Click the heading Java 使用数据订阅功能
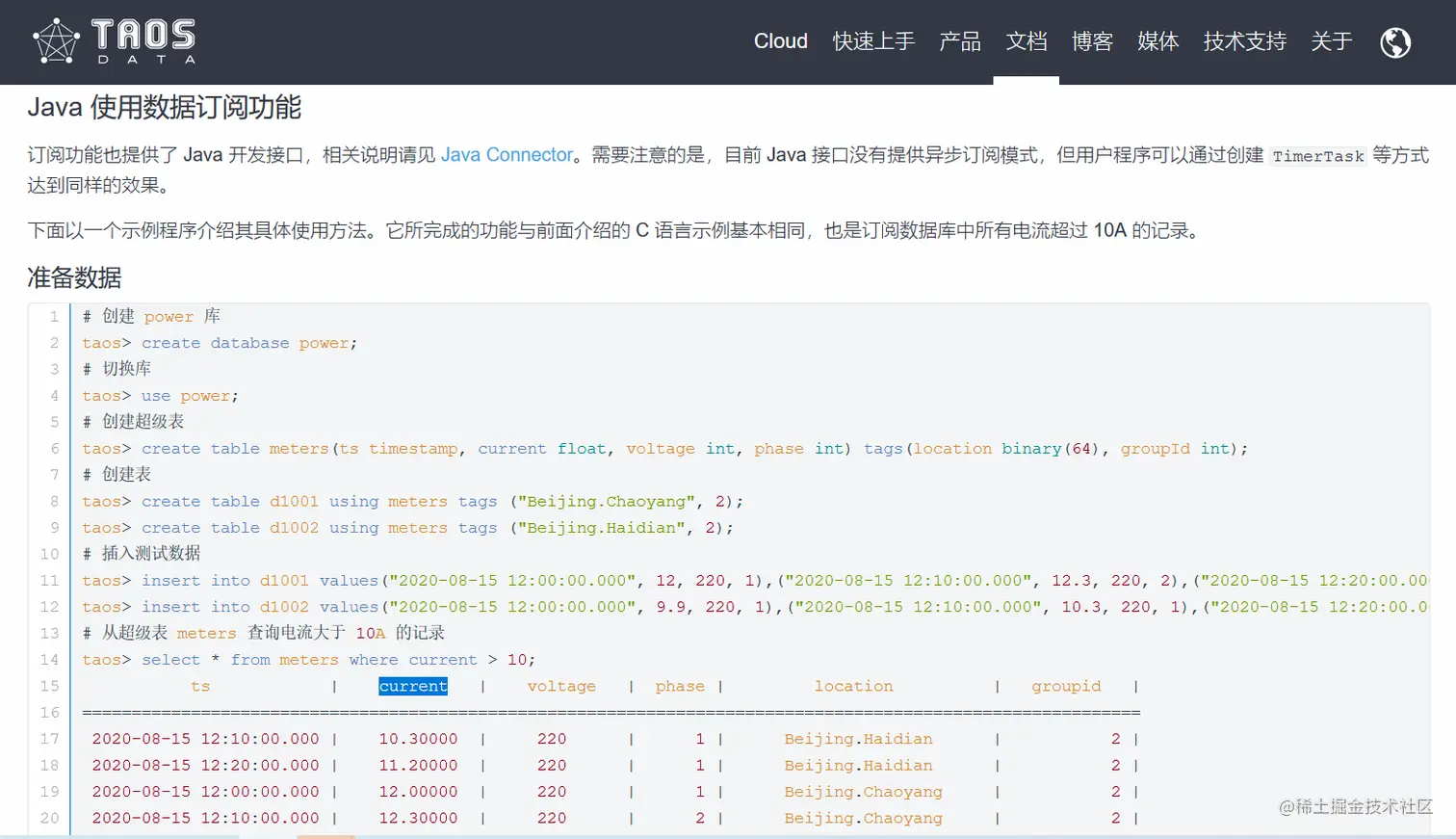Viewport: 1456px width, 839px height. click(165, 107)
